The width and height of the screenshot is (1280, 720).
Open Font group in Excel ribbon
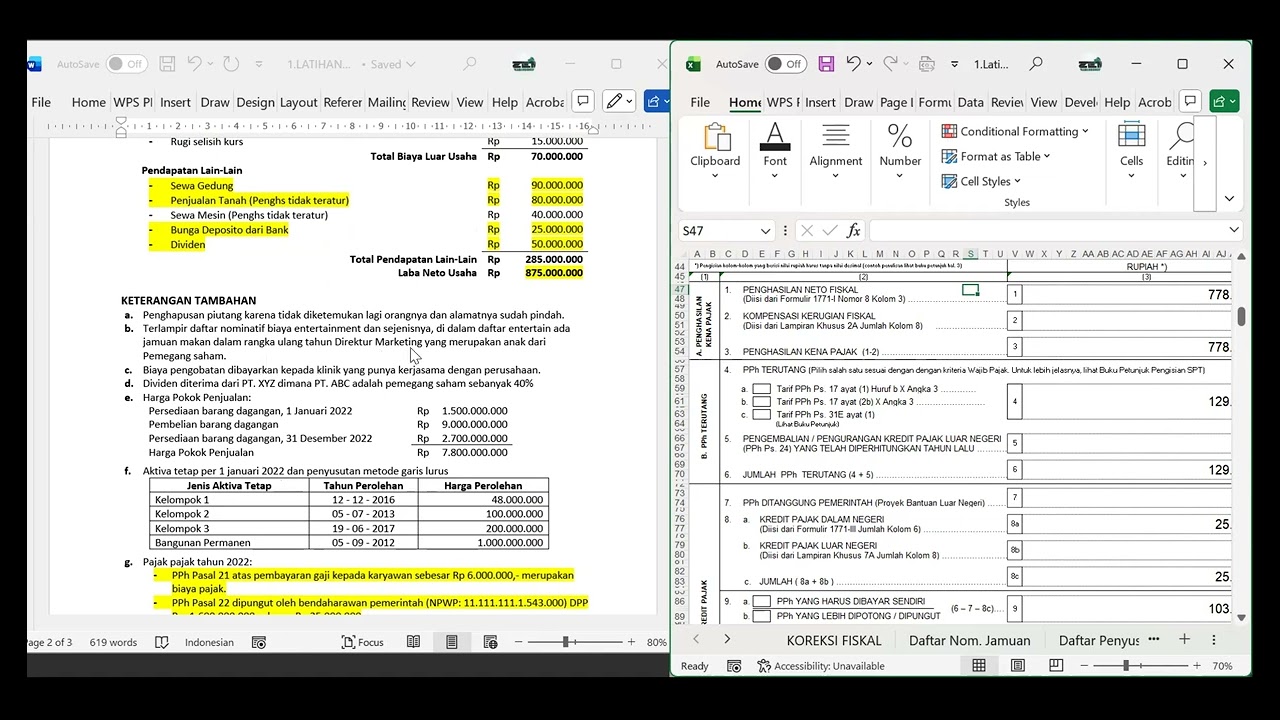(775, 151)
